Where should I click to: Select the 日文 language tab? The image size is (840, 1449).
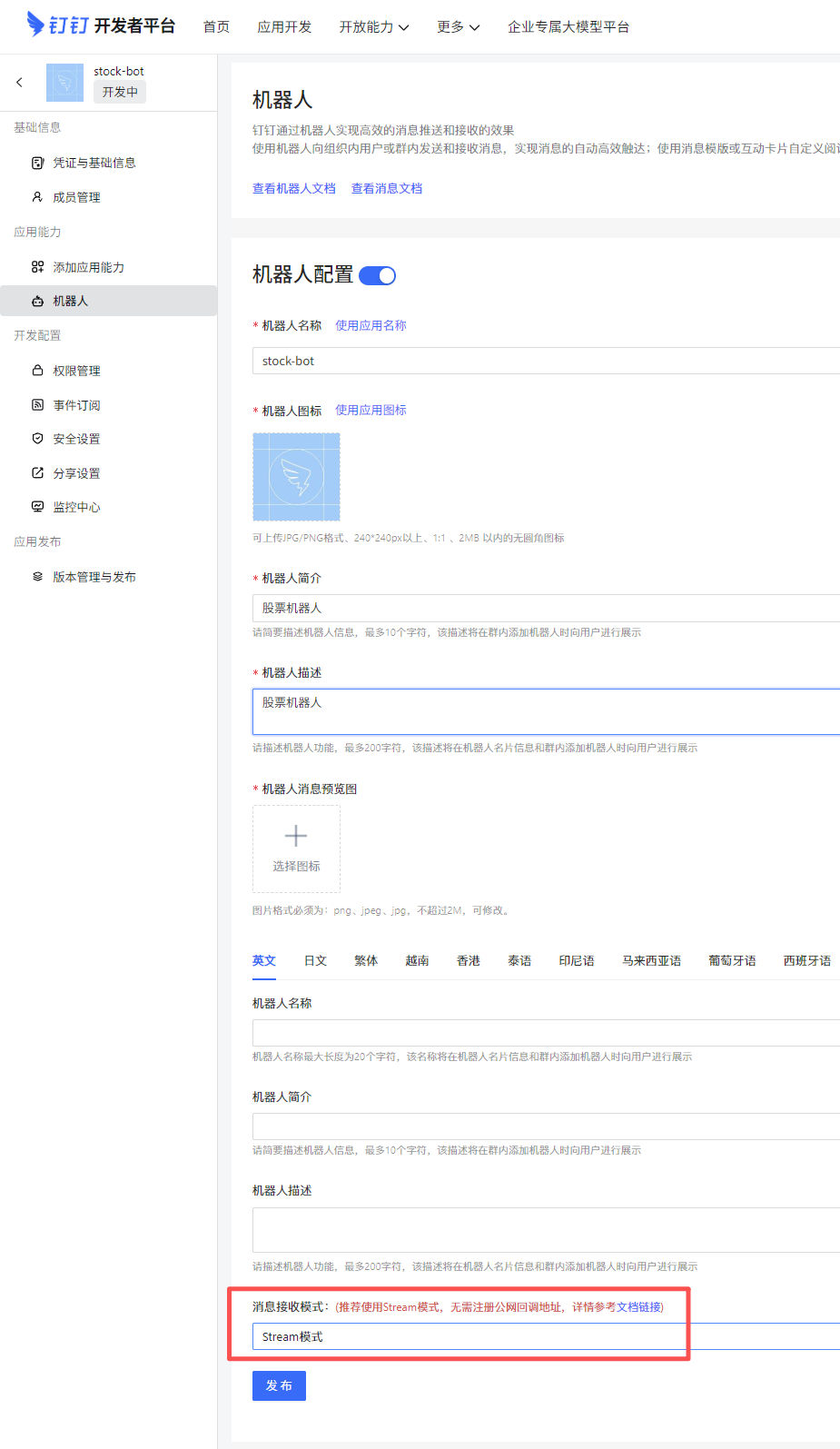315,961
